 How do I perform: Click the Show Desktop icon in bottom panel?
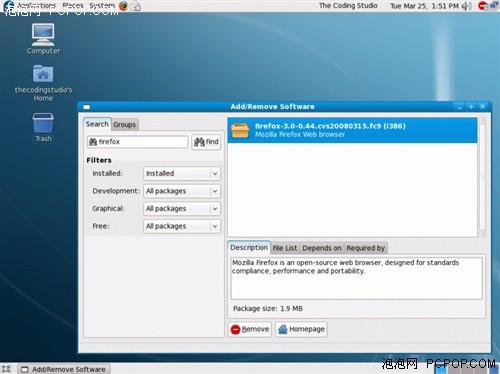point(6,369)
